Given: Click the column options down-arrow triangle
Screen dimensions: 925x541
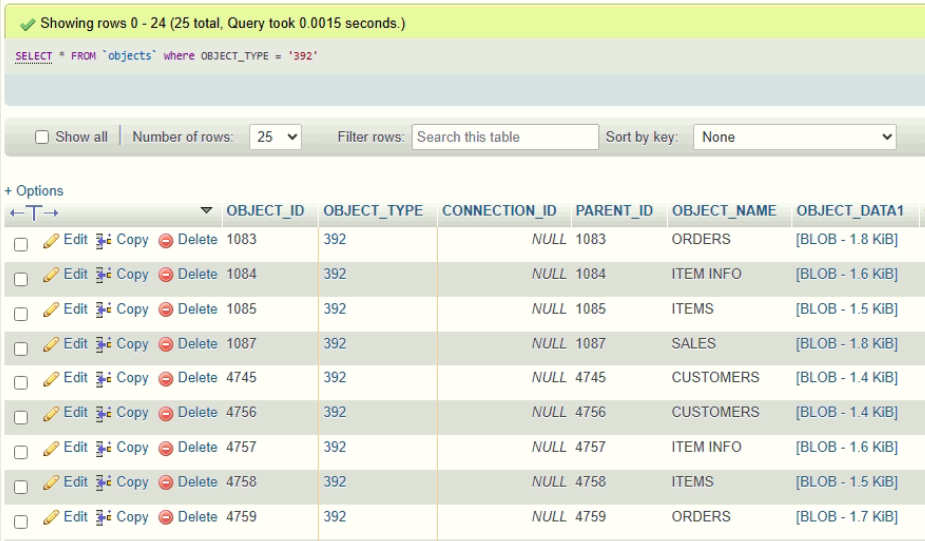Looking at the screenshot, I should click(206, 211).
